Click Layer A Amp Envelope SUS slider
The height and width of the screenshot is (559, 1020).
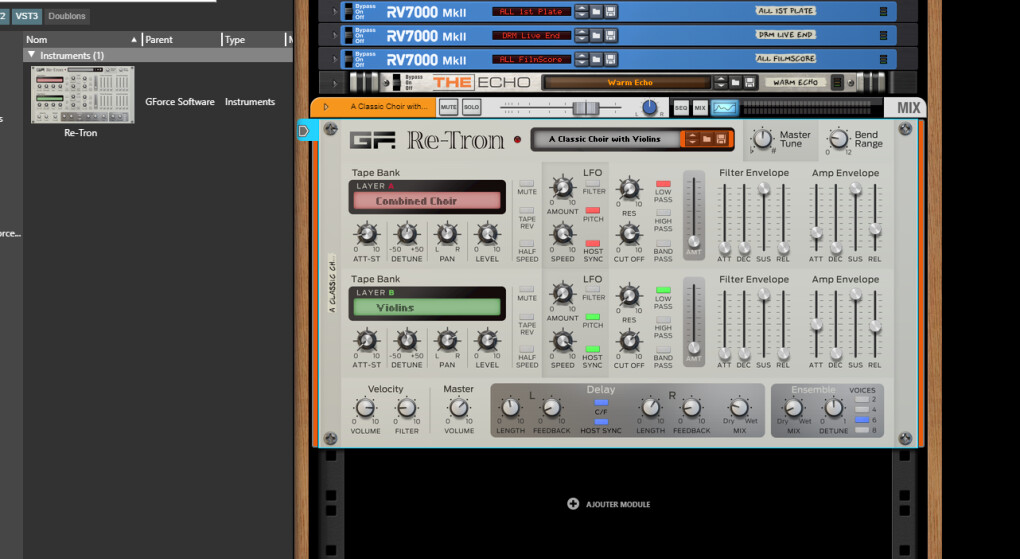855,189
